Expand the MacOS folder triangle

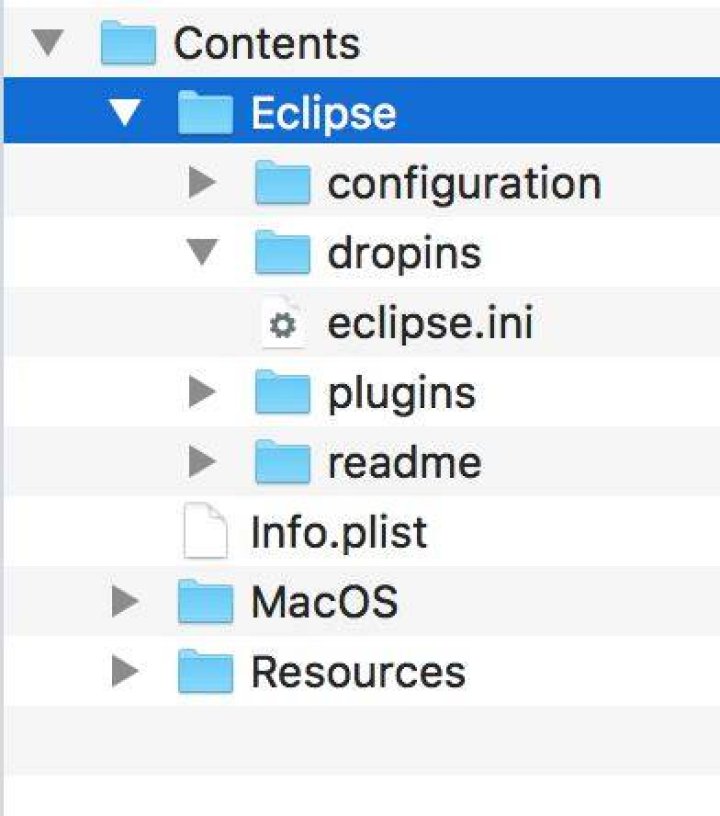(125, 601)
